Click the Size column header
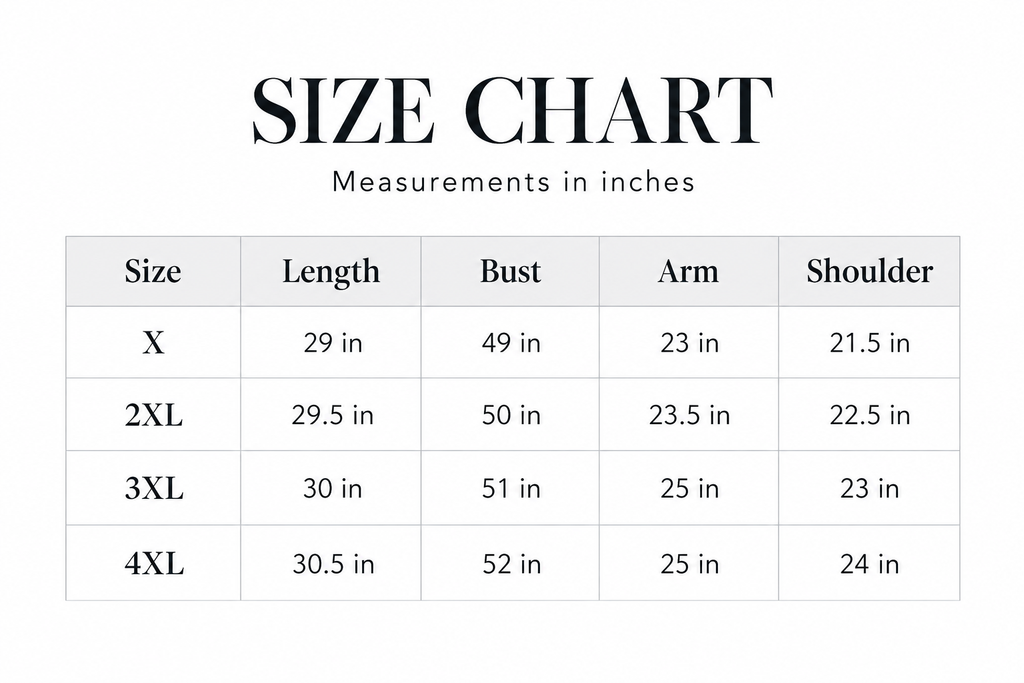This screenshot has height=683, width=1024. point(153,271)
